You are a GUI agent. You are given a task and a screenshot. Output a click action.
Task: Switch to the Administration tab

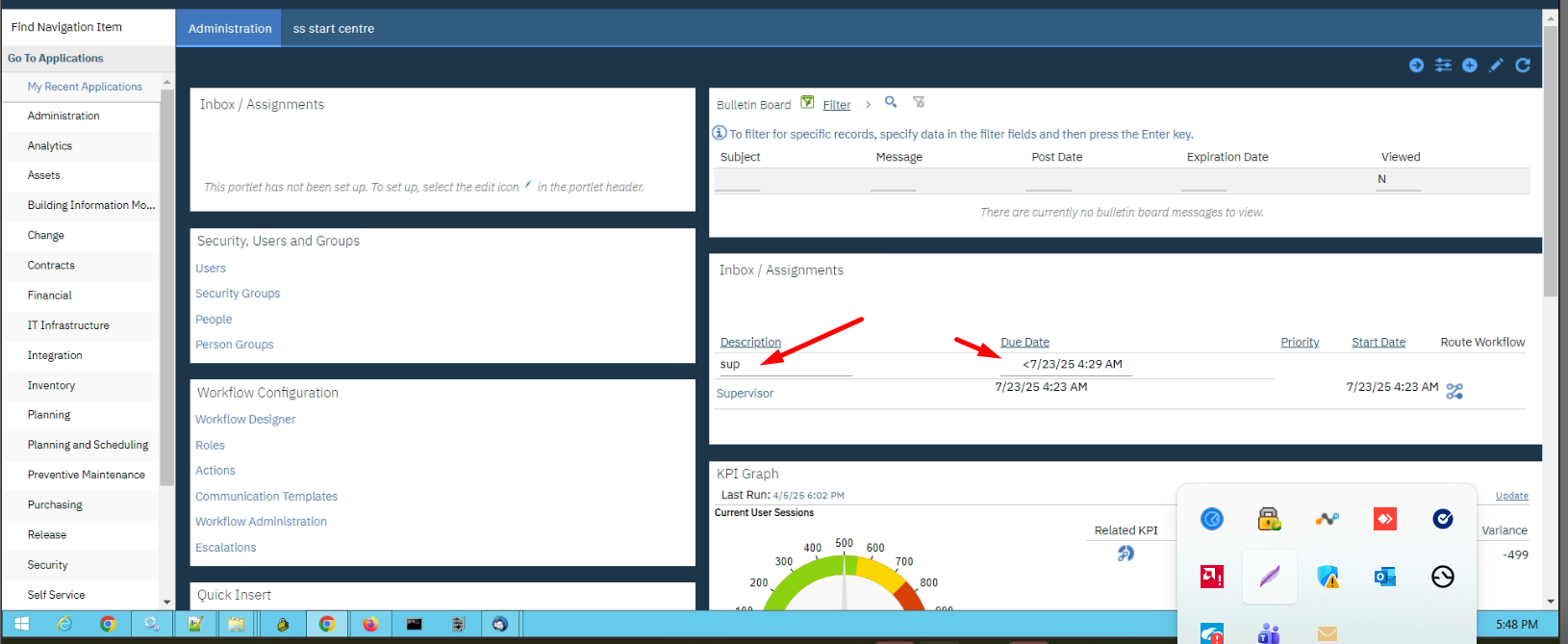coord(230,28)
